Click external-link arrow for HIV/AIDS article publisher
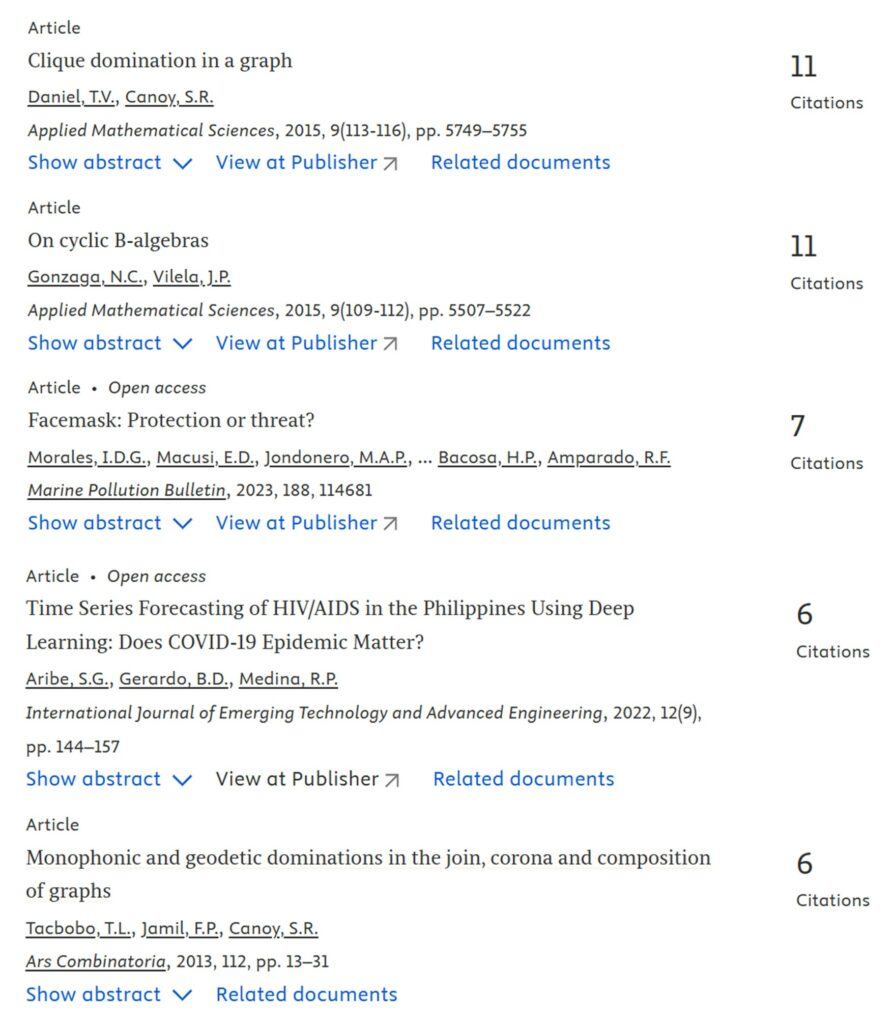Image resolution: width=894 pixels, height=1024 pixels. click(x=392, y=780)
